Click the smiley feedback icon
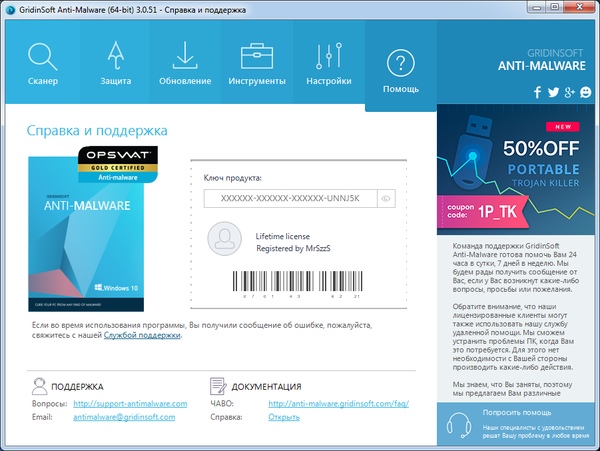Screen dimensions: 600x451 [584, 93]
